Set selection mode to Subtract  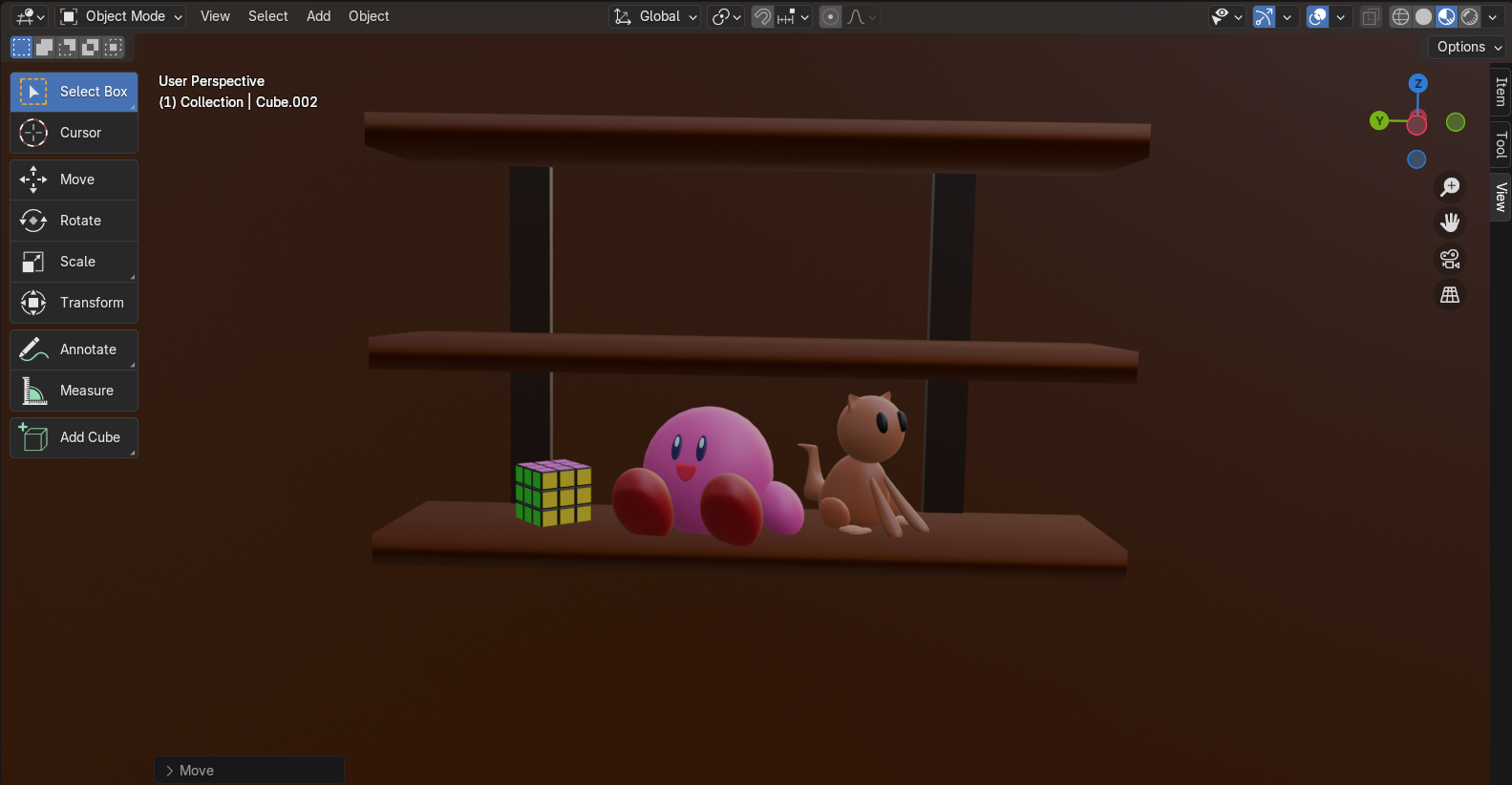67,47
